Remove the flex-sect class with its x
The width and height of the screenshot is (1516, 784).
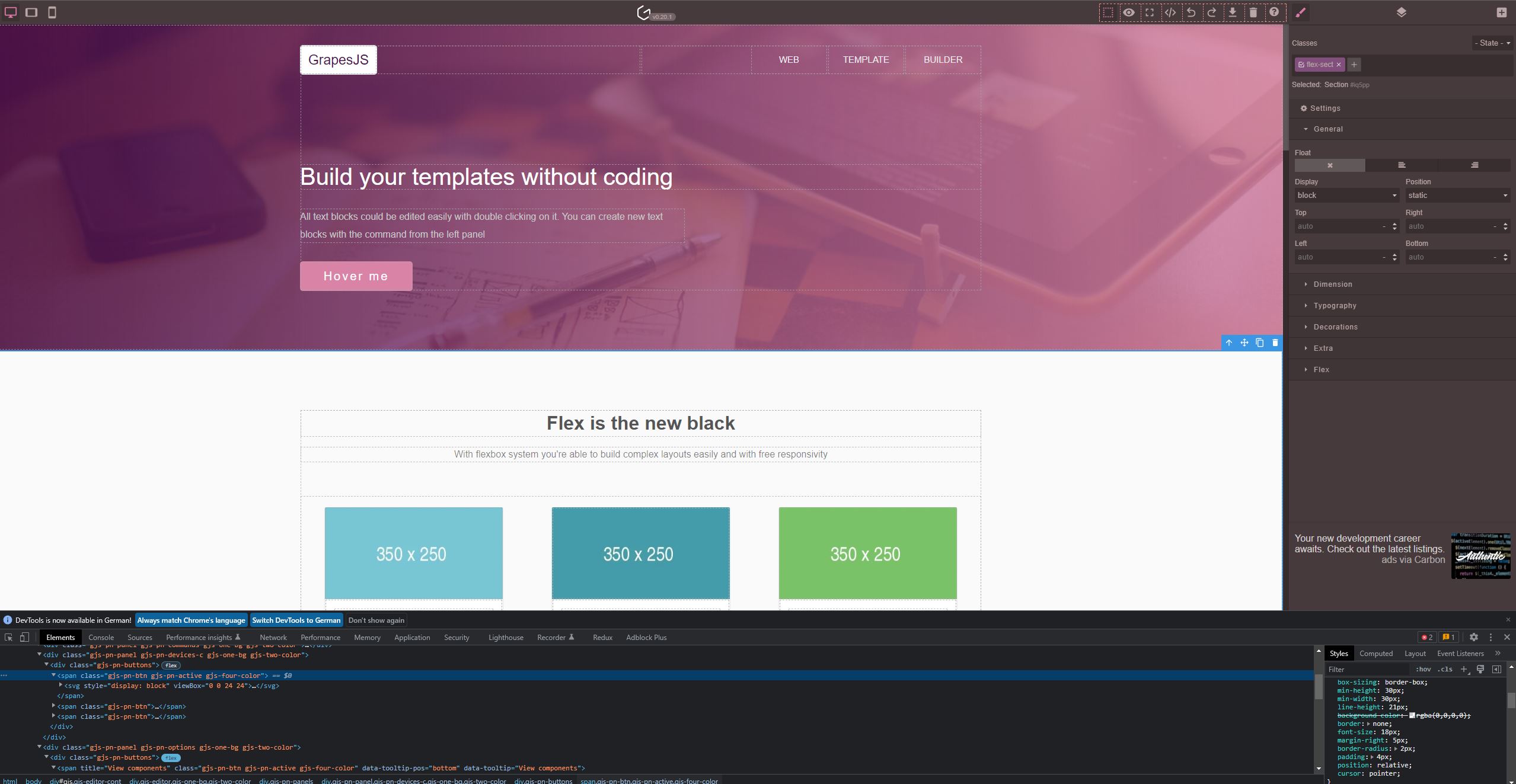(x=1339, y=65)
